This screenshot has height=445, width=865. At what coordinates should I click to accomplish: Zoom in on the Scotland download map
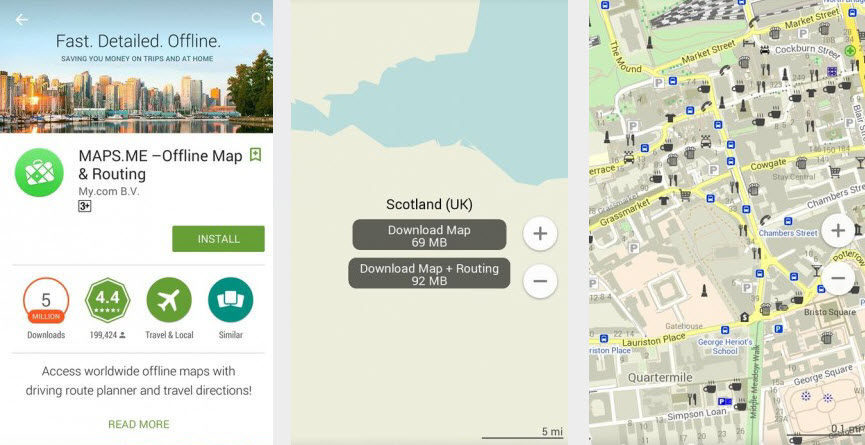[540, 234]
